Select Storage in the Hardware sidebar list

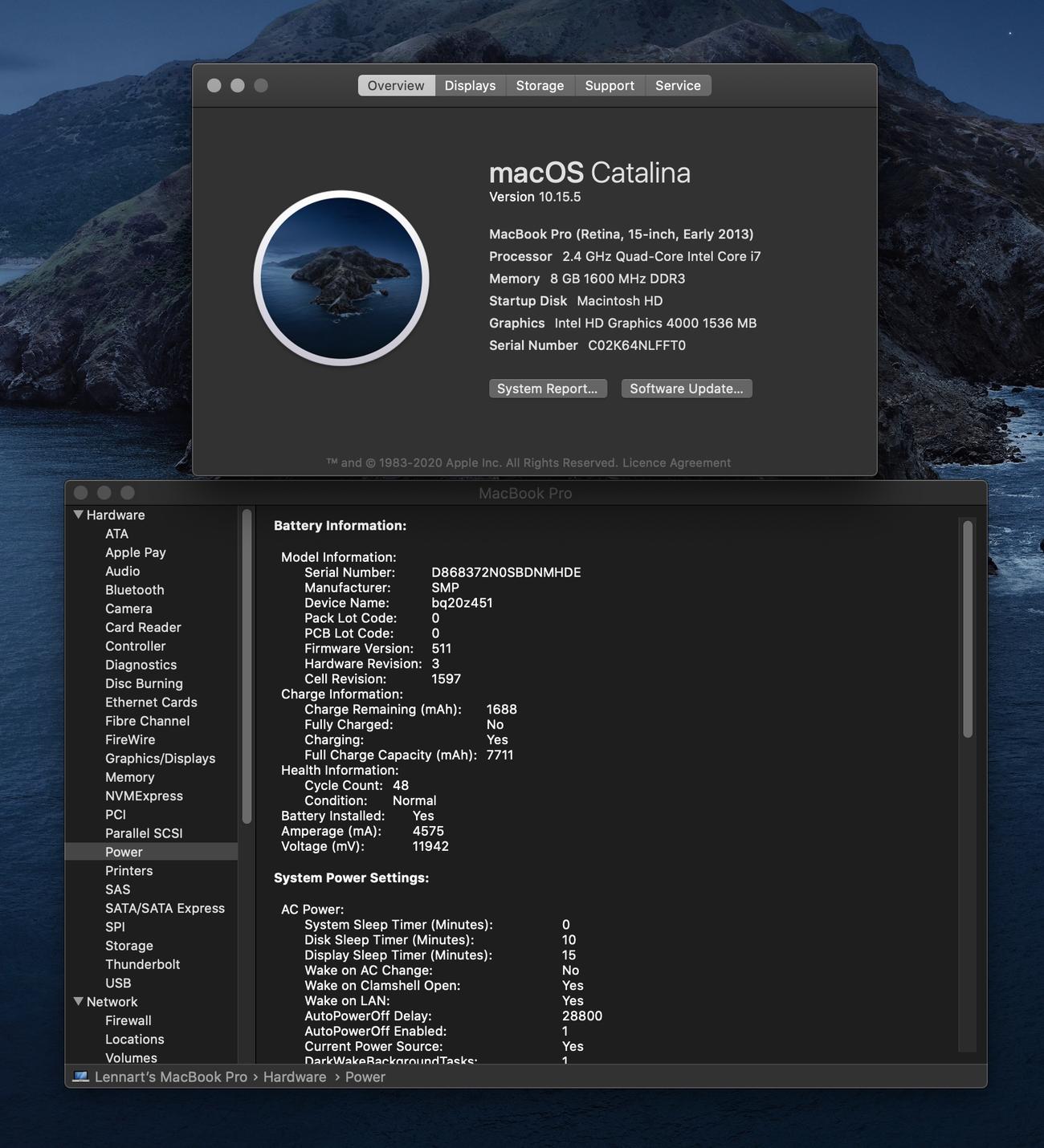tap(128, 946)
